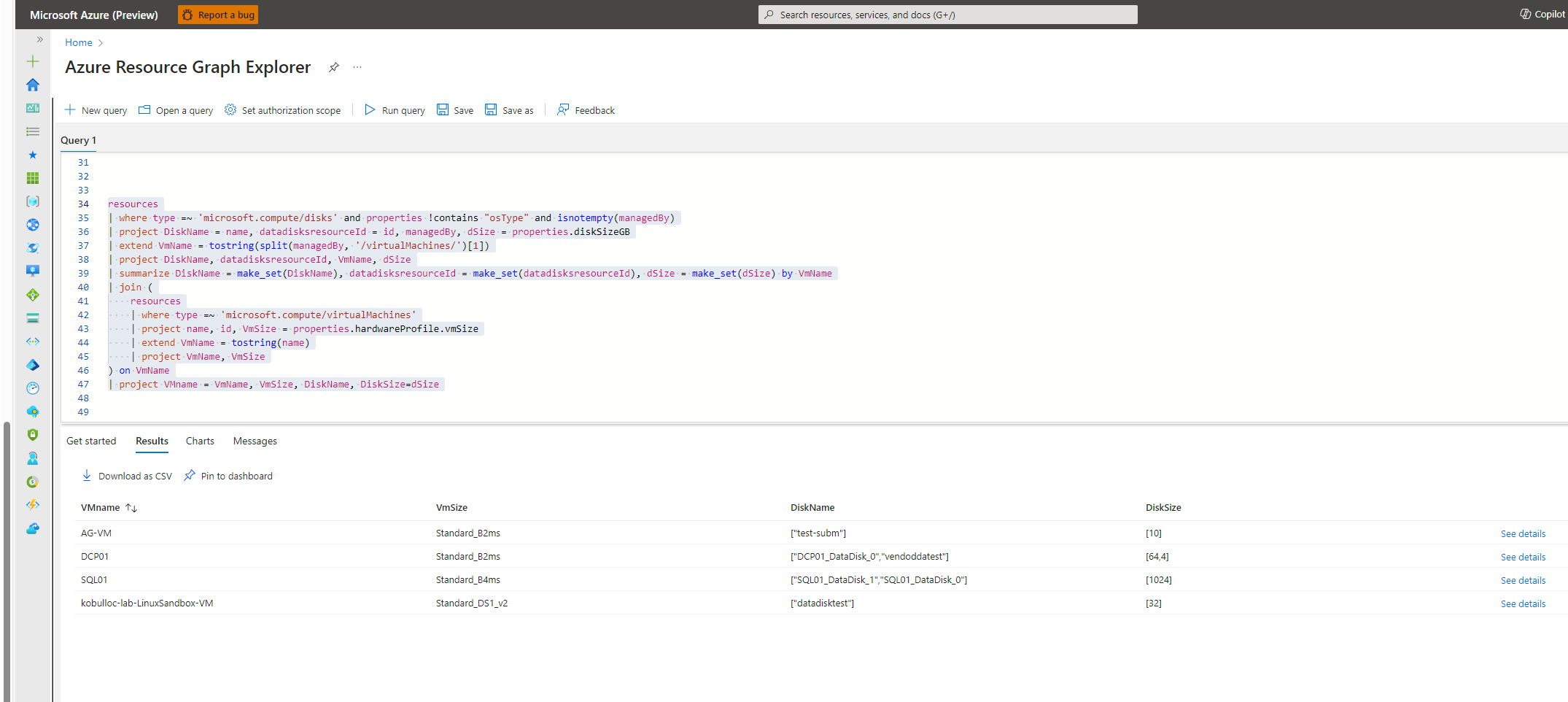Click Report a bug button

click(x=218, y=15)
